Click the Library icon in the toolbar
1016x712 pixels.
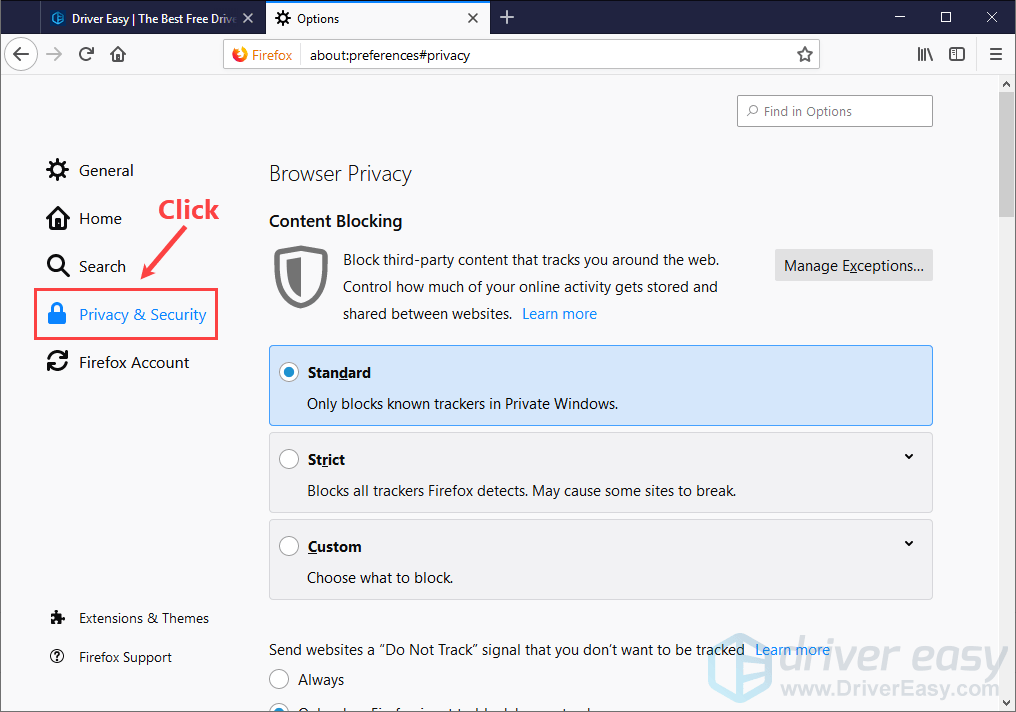925,54
